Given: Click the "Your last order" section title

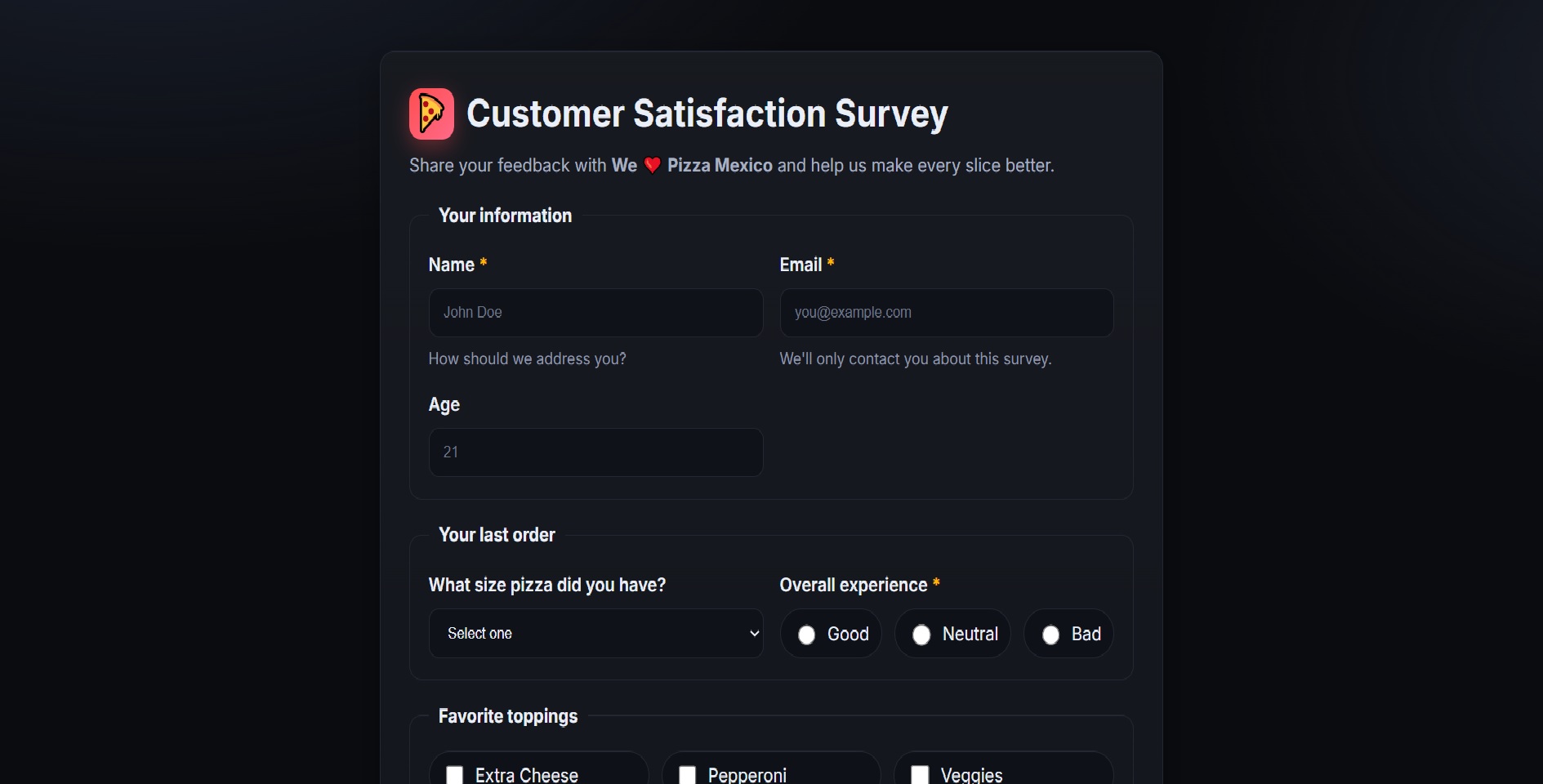Looking at the screenshot, I should click(x=497, y=535).
